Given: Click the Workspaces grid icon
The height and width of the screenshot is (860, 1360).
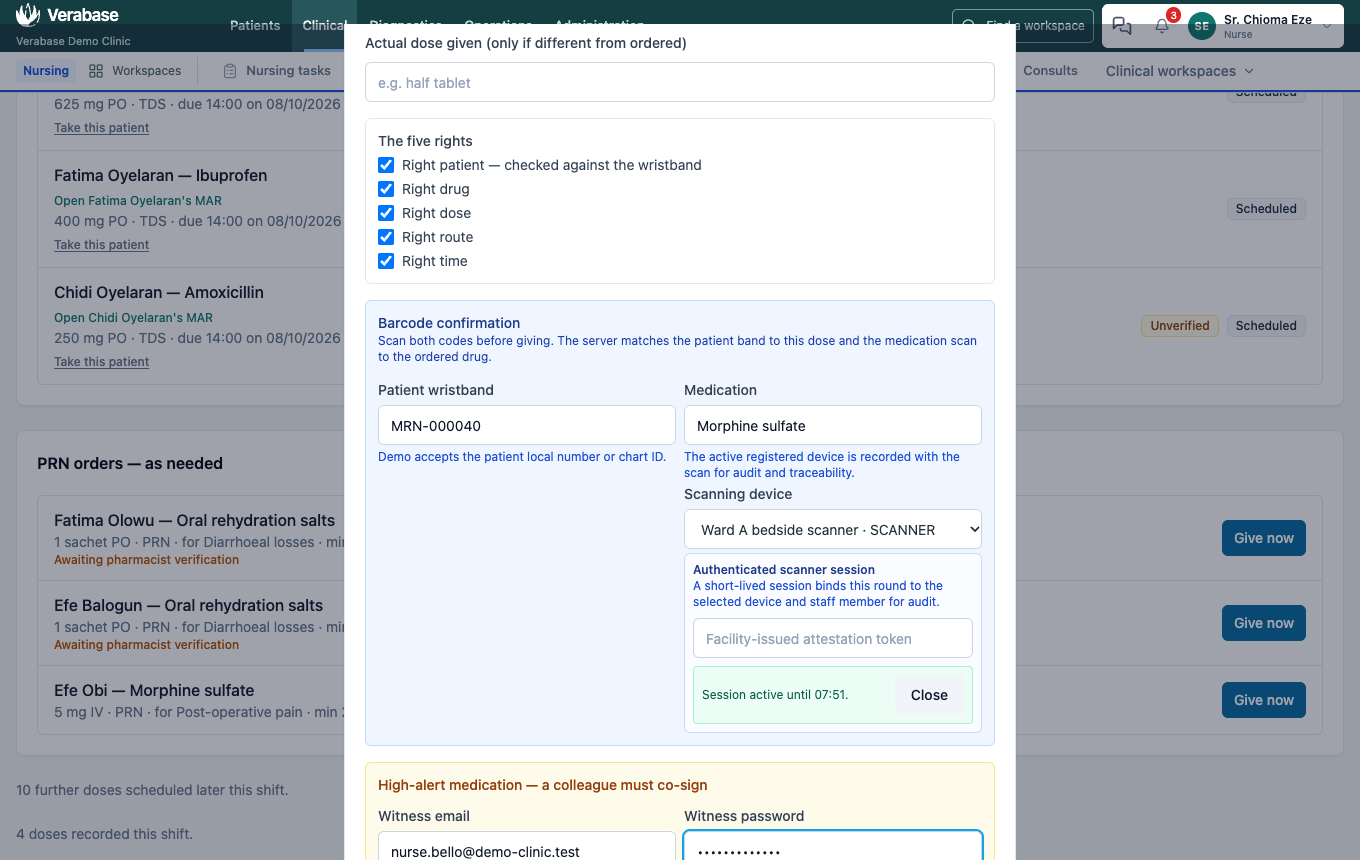Looking at the screenshot, I should pos(96,71).
